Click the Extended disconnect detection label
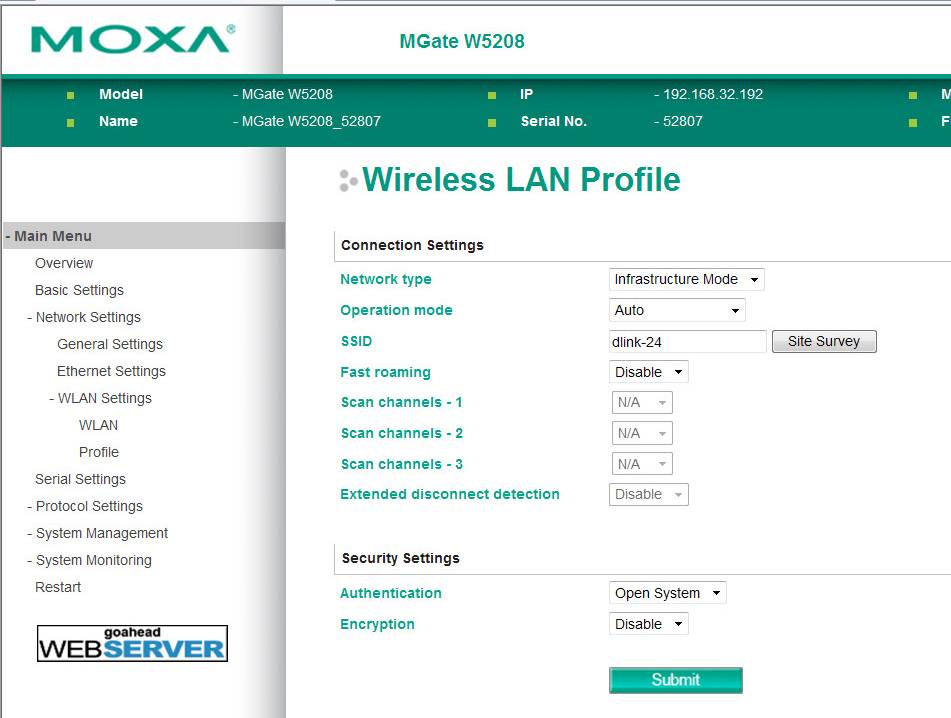951x718 pixels. tap(449, 494)
